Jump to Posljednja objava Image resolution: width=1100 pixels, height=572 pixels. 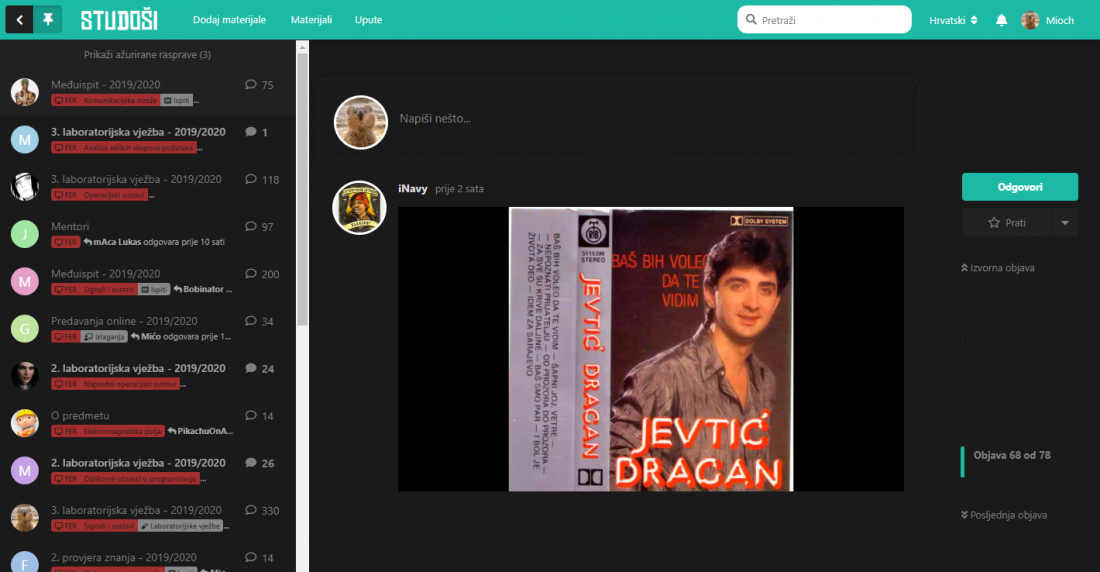(1004, 514)
